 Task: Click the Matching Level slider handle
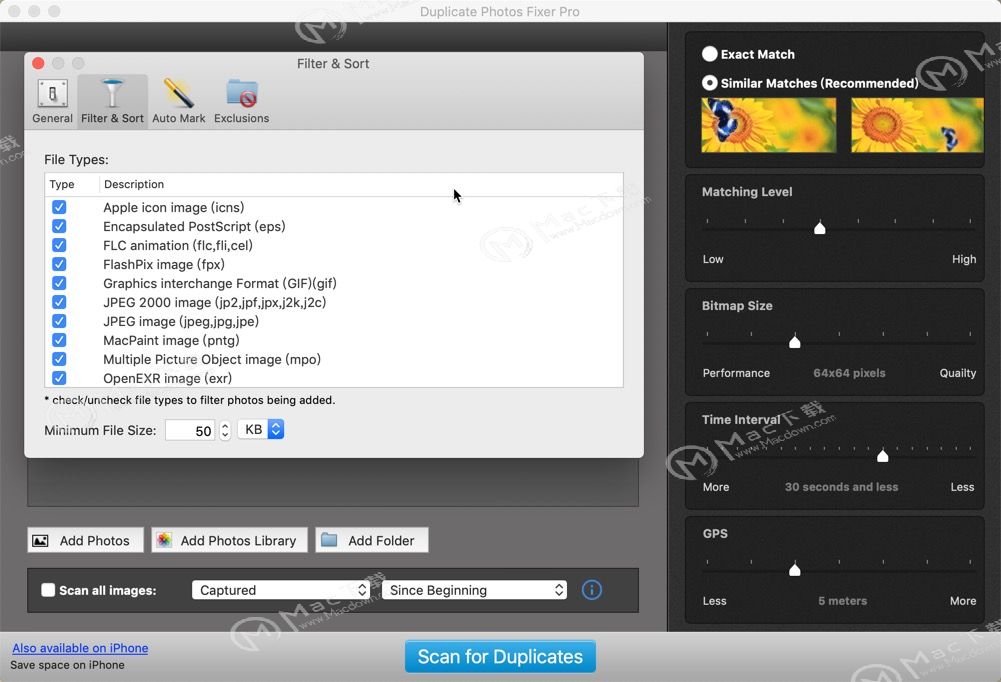tap(820, 228)
